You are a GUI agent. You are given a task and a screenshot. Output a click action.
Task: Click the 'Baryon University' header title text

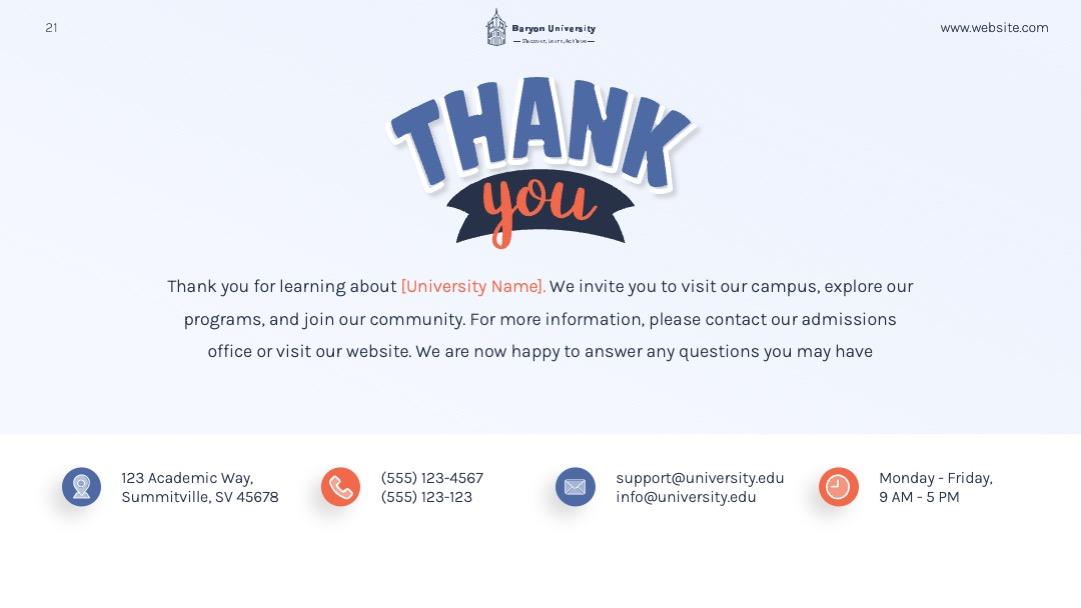point(553,29)
